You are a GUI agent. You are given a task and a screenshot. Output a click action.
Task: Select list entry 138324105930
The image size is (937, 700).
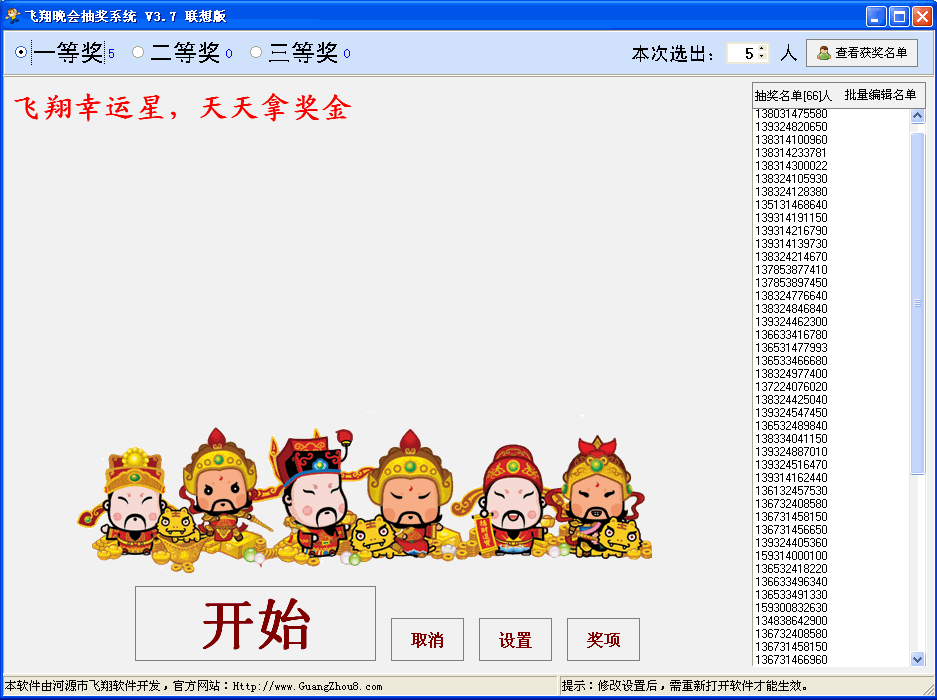pyautogui.click(x=791, y=179)
